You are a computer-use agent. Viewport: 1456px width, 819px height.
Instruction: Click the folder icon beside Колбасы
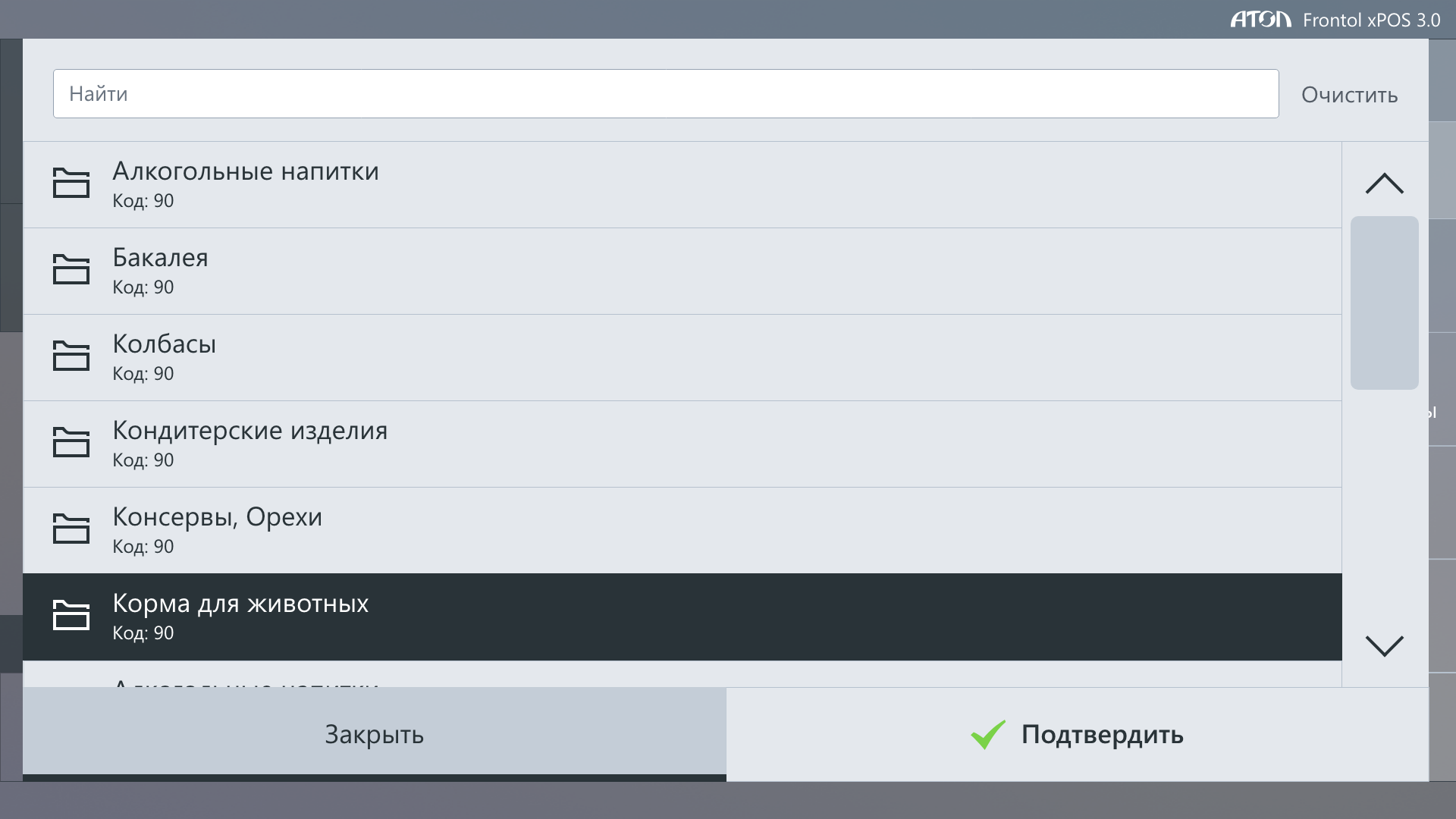(x=71, y=356)
